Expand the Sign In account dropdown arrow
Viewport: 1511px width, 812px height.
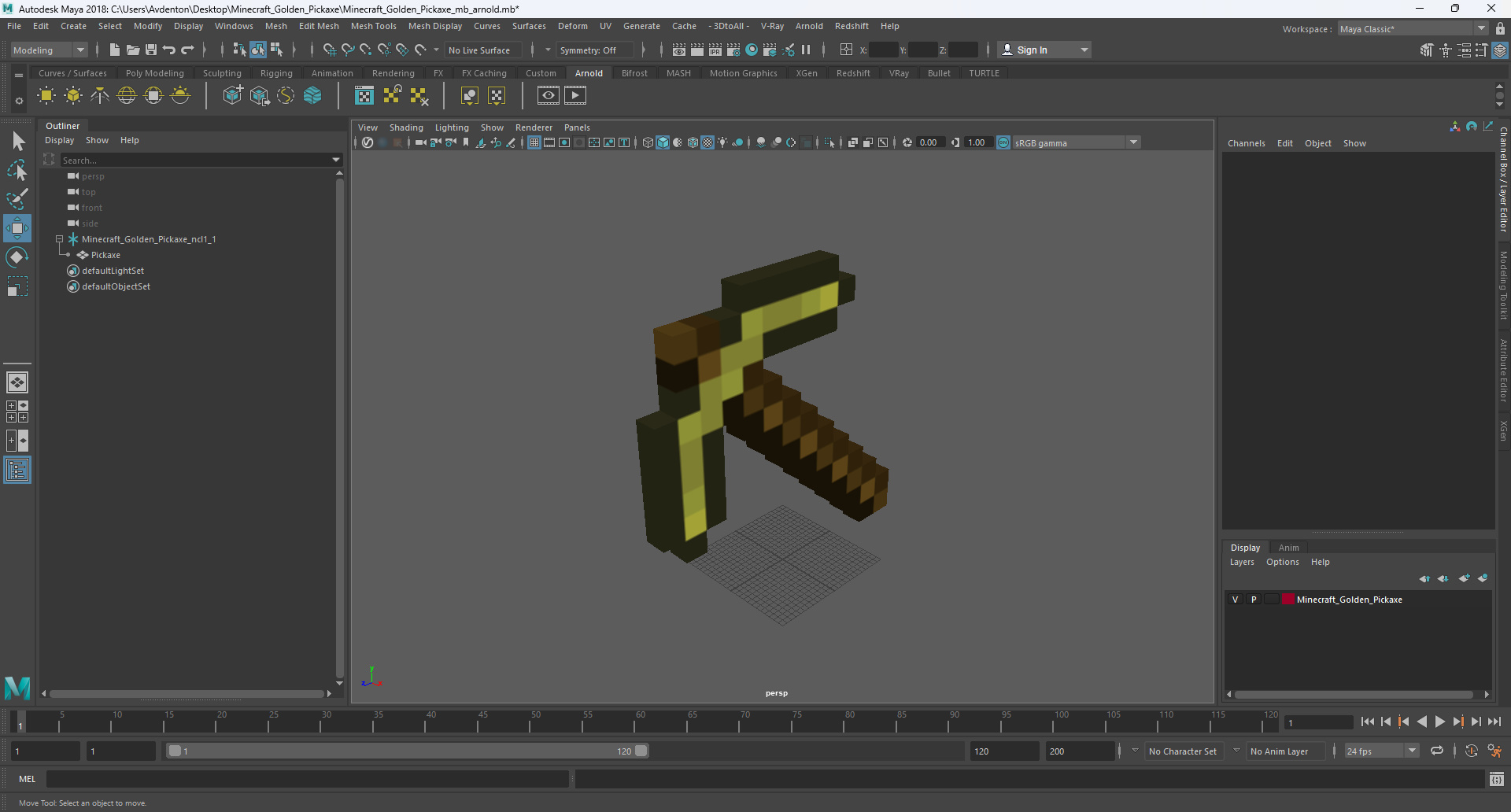(x=1084, y=50)
